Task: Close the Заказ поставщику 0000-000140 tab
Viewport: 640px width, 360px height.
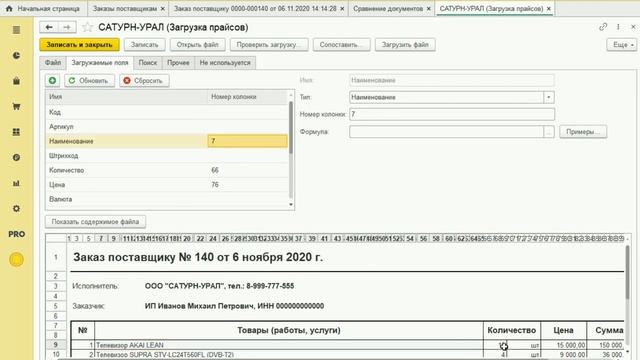Action: point(342,9)
